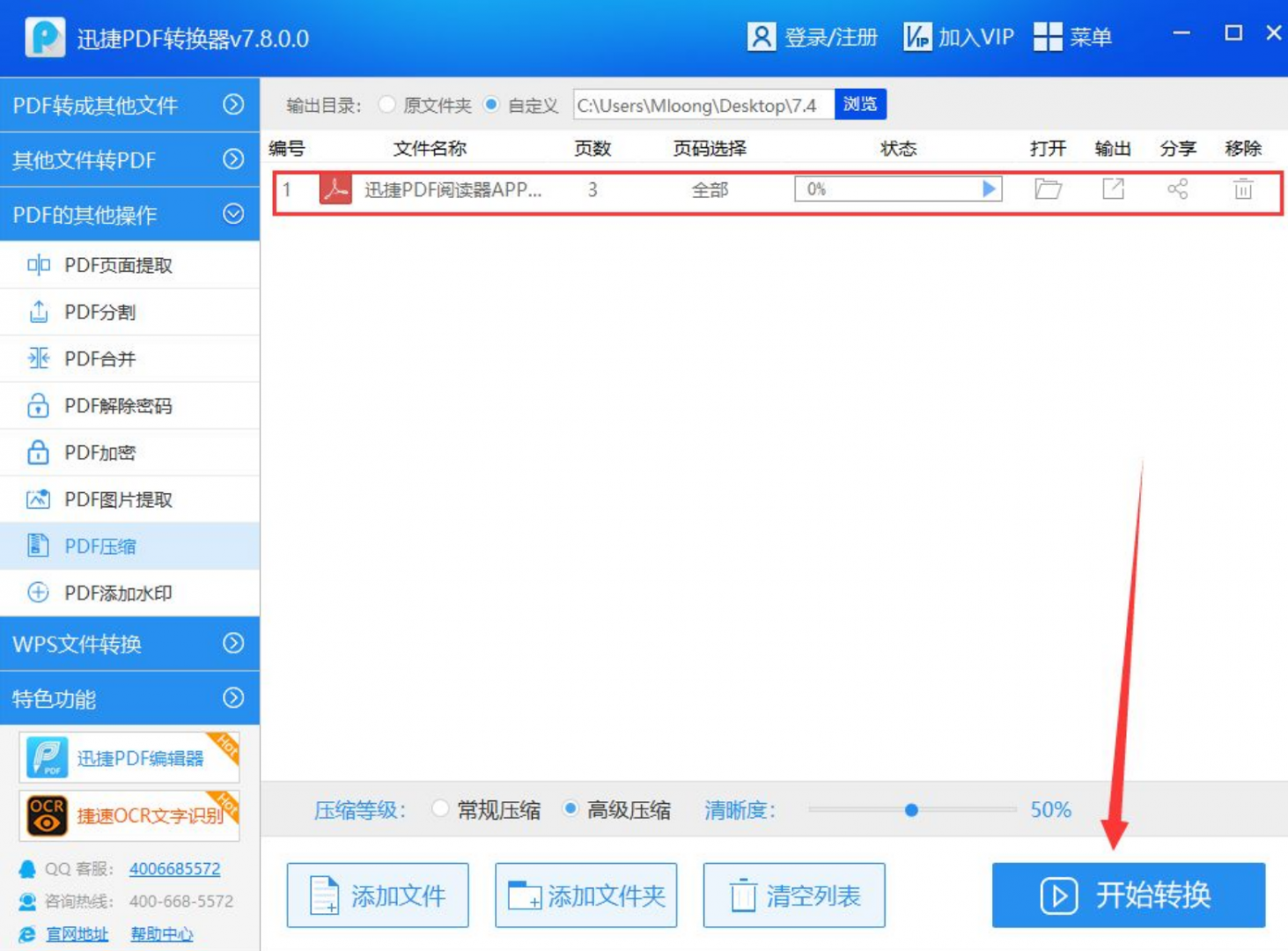Open 帮助中心 link

(161, 934)
